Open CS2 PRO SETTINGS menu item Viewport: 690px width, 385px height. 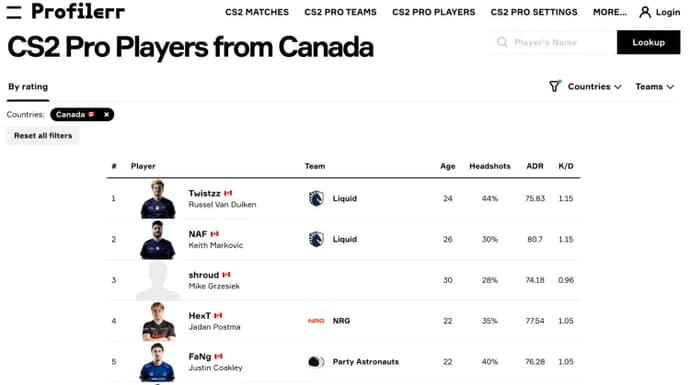tap(534, 12)
